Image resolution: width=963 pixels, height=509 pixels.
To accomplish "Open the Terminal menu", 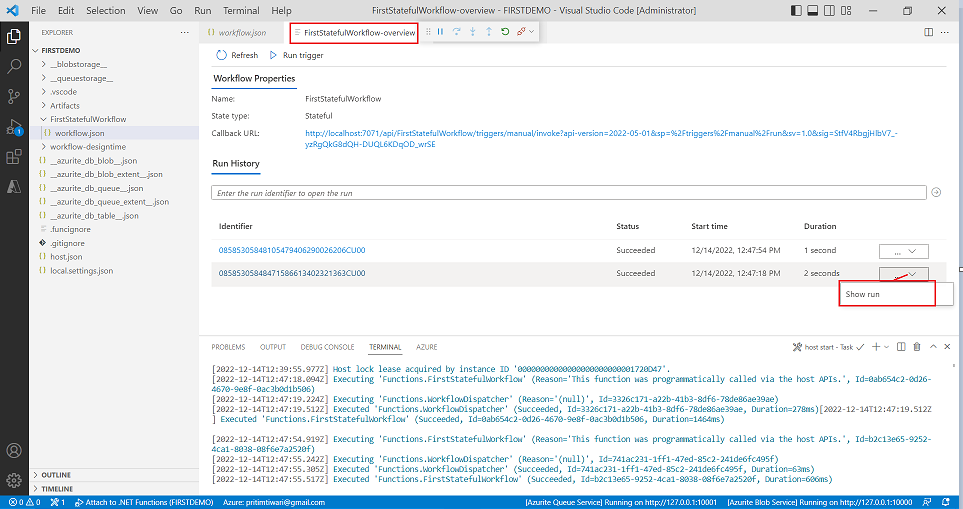I will (x=240, y=10).
